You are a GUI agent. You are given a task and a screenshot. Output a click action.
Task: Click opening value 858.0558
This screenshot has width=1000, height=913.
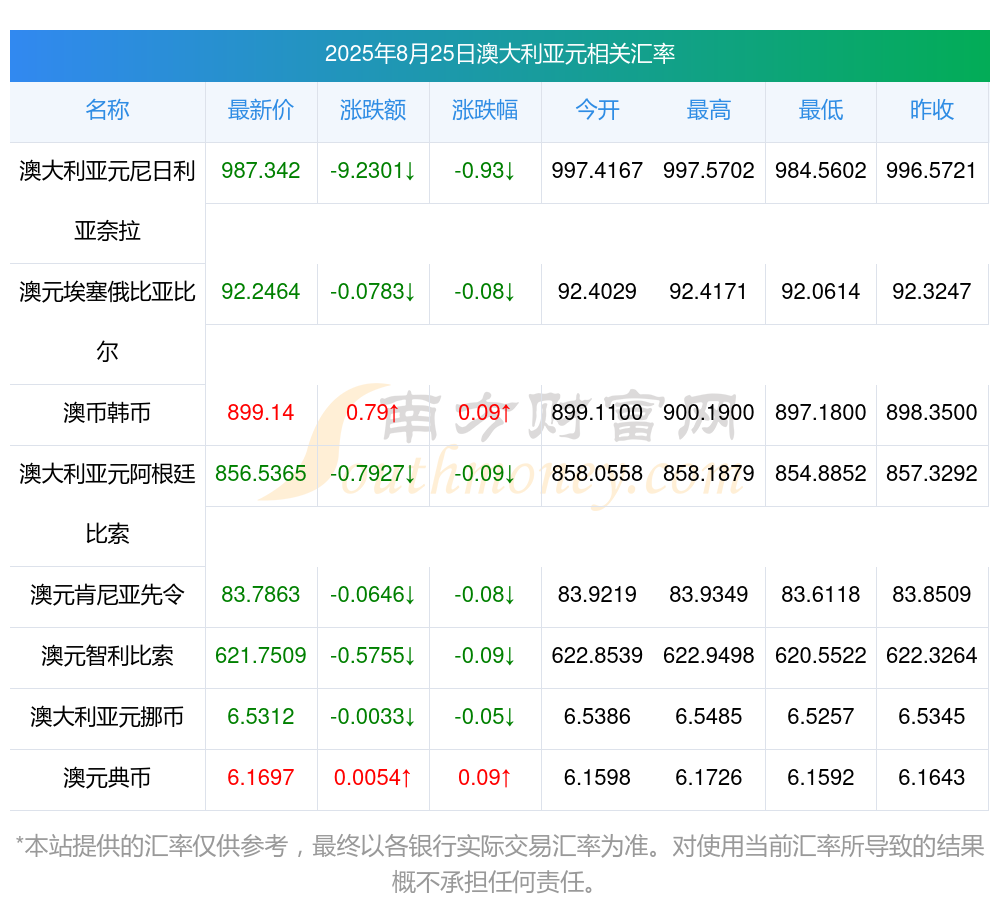tap(597, 474)
